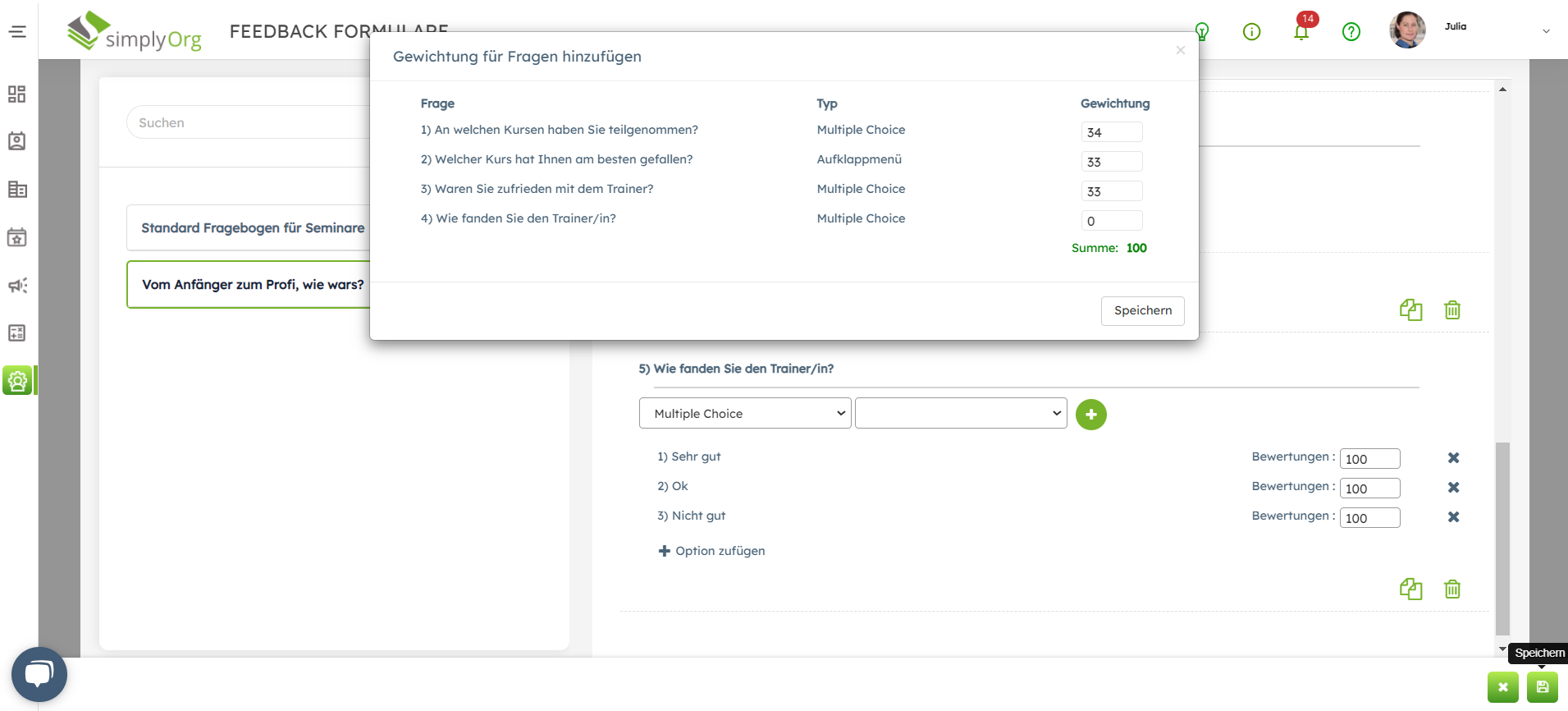
Task: Click the notification bell icon
Action: 1301,32
